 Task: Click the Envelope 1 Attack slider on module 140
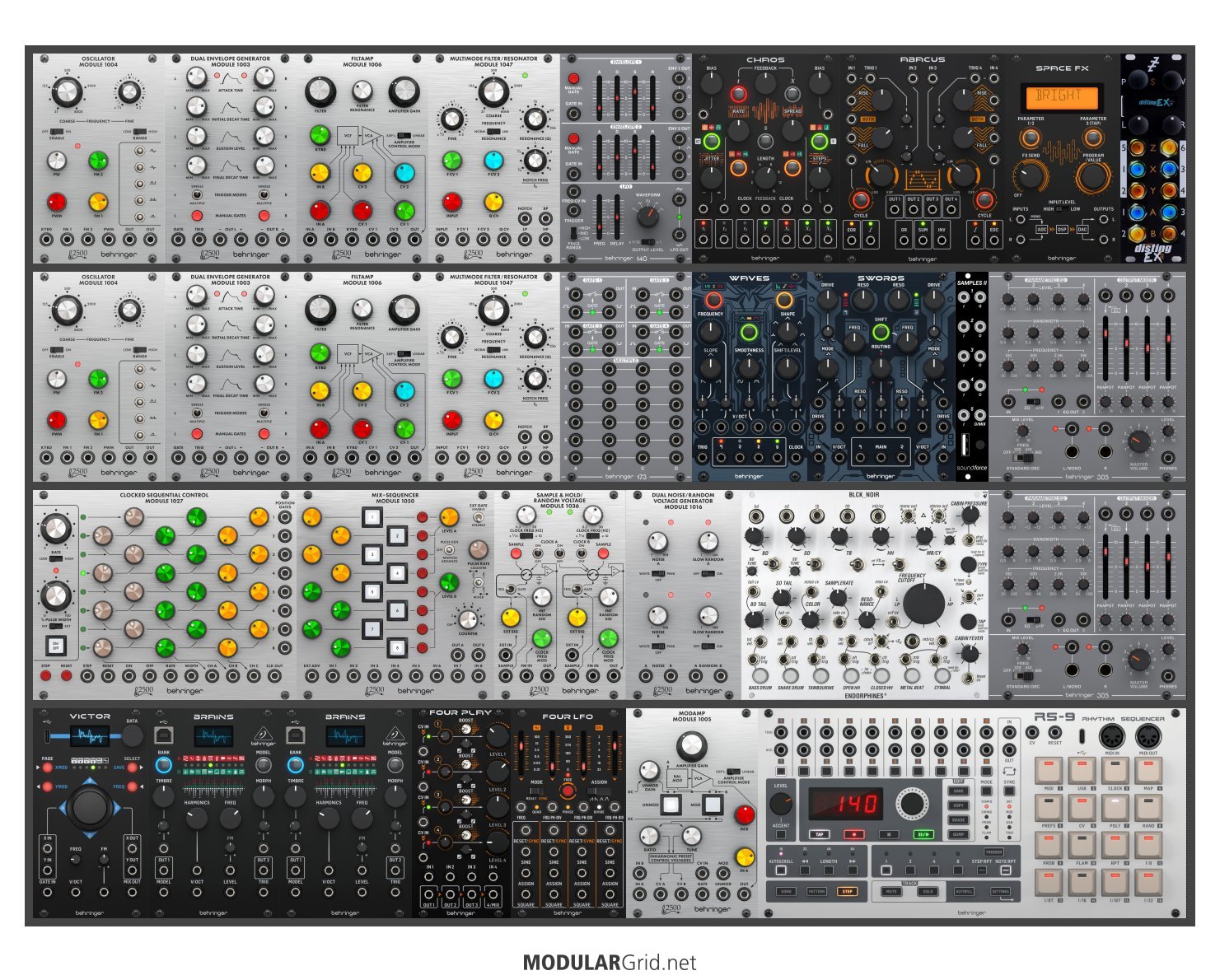(x=599, y=99)
